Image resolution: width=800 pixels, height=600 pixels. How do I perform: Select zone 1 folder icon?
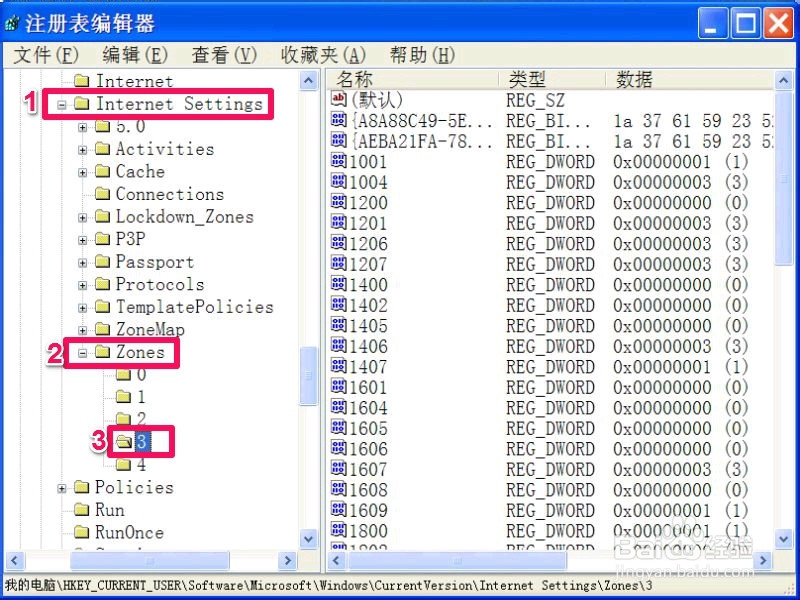(123, 396)
